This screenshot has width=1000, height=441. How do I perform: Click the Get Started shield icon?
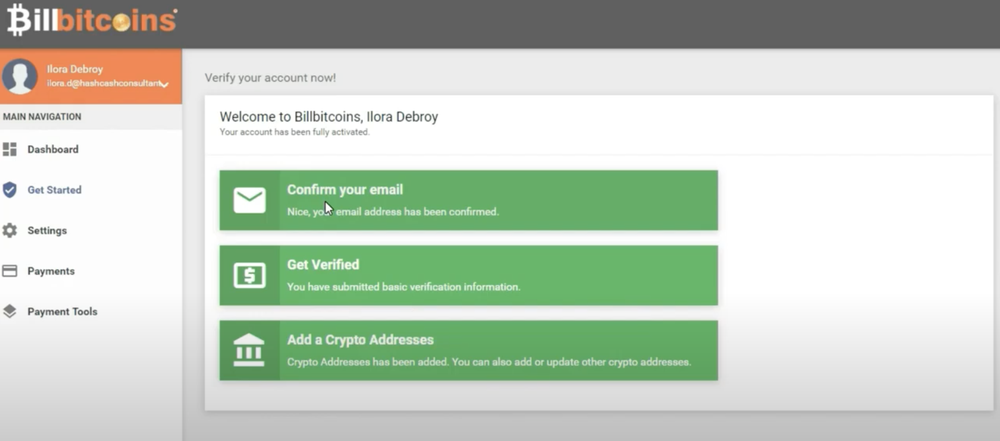[10, 190]
